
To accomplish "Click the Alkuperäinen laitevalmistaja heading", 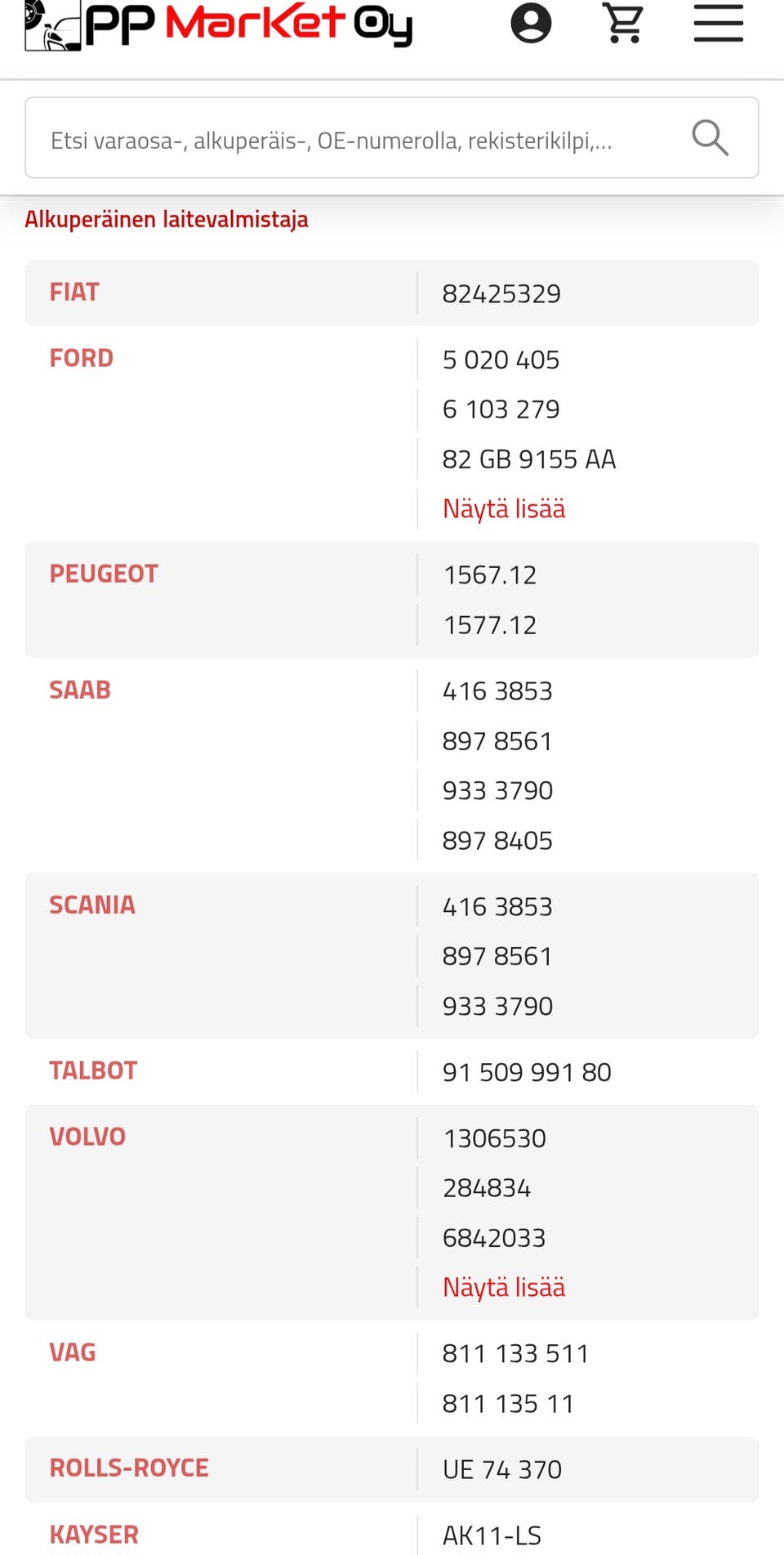I will (167, 219).
